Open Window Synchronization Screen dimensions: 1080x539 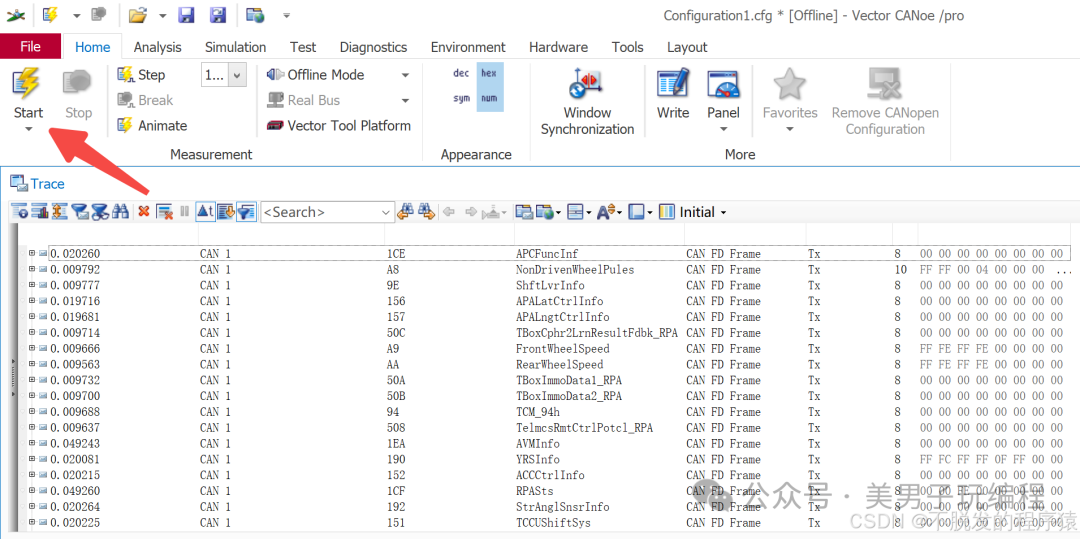click(587, 103)
